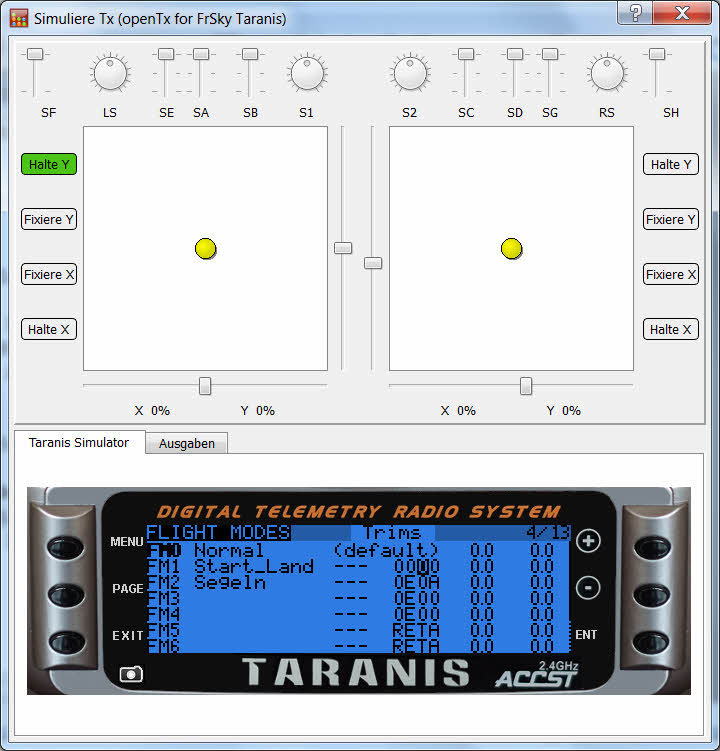Toggle the SH switch
This screenshot has width=720, height=751.
657,54
